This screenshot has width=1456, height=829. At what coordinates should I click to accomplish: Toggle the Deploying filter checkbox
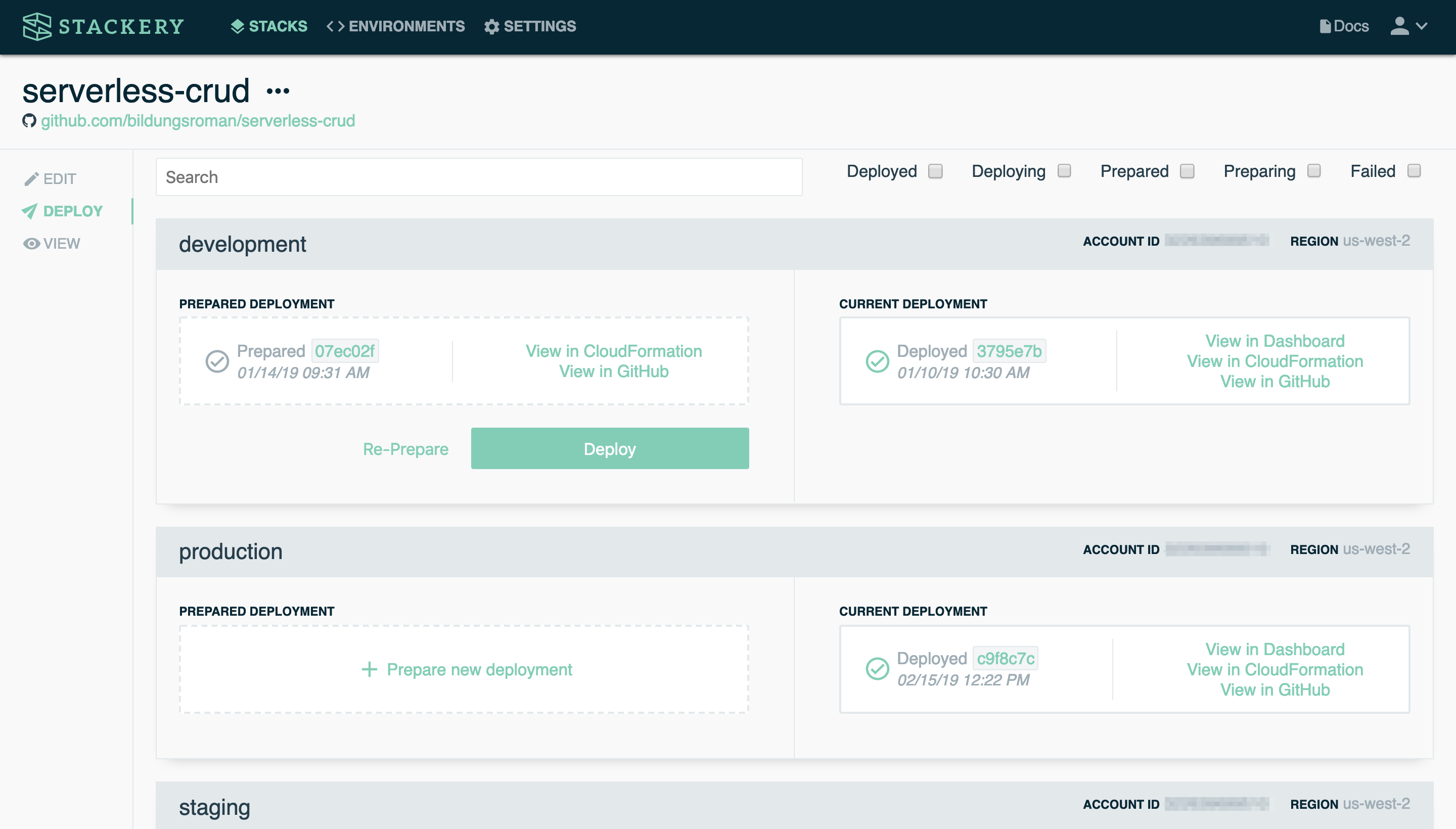pos(1065,172)
